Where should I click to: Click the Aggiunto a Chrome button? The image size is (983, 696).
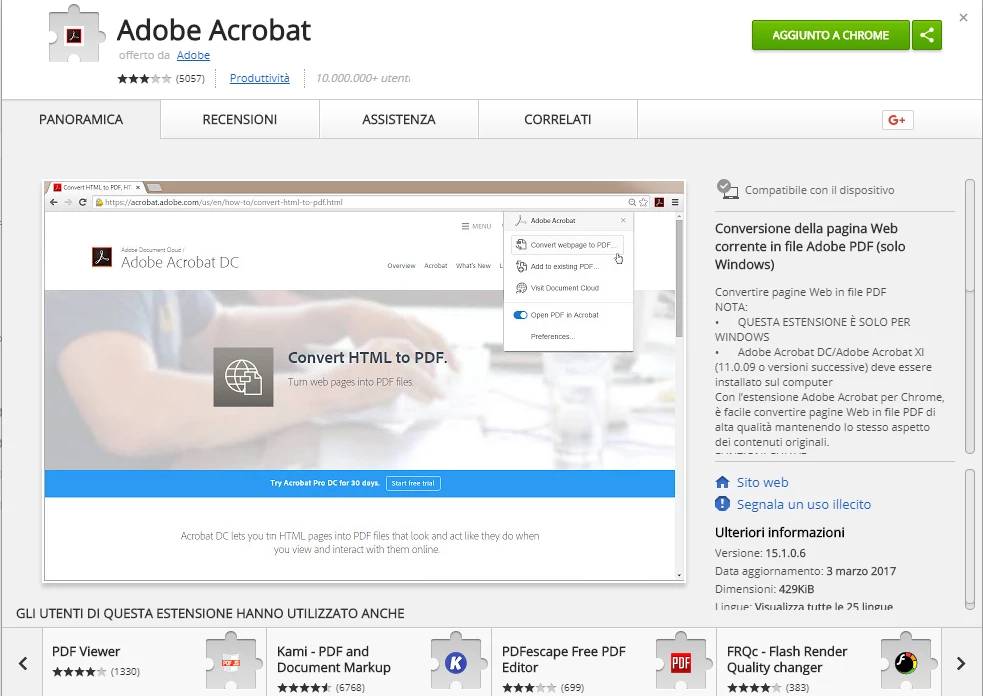pos(831,35)
